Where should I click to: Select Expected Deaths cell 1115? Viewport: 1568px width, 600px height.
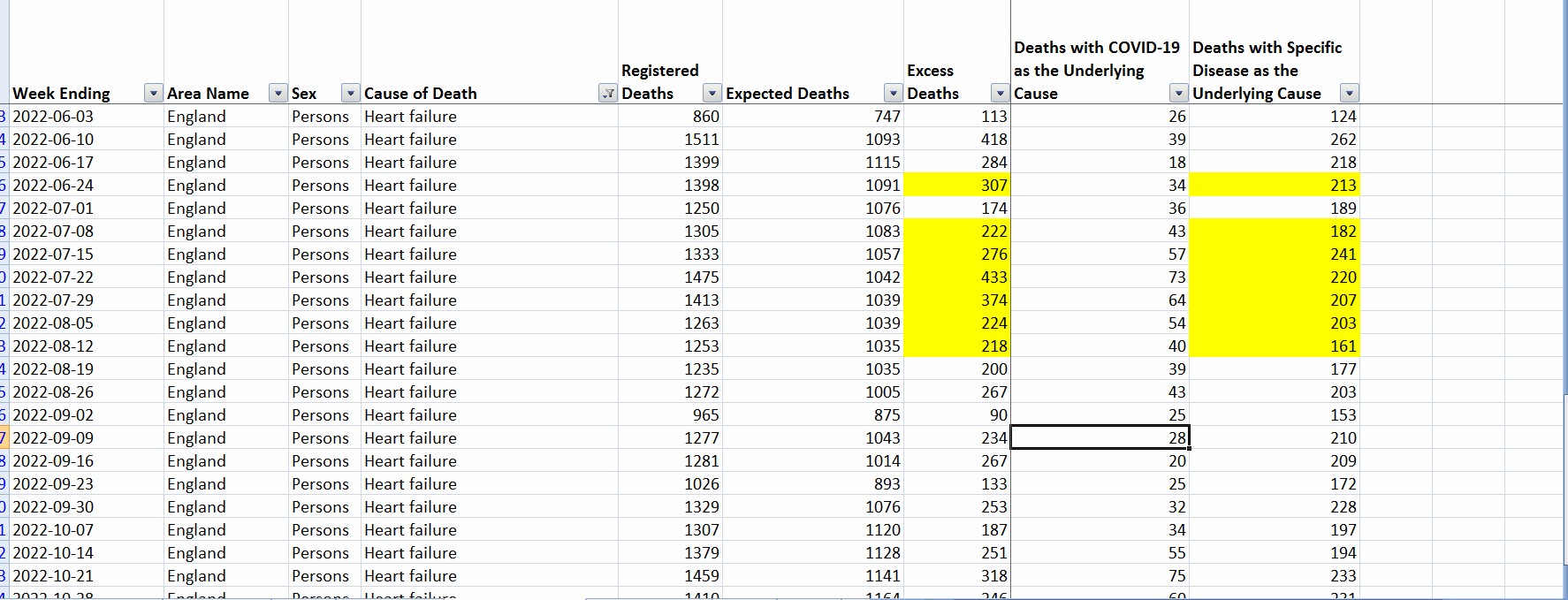tap(813, 162)
